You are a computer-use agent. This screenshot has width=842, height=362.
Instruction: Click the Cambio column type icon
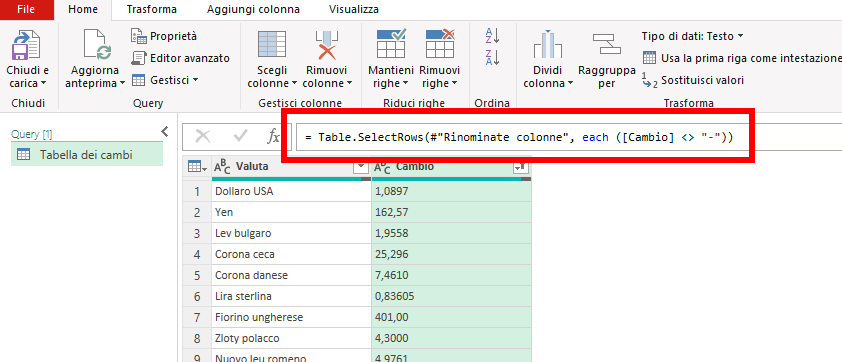(x=382, y=167)
